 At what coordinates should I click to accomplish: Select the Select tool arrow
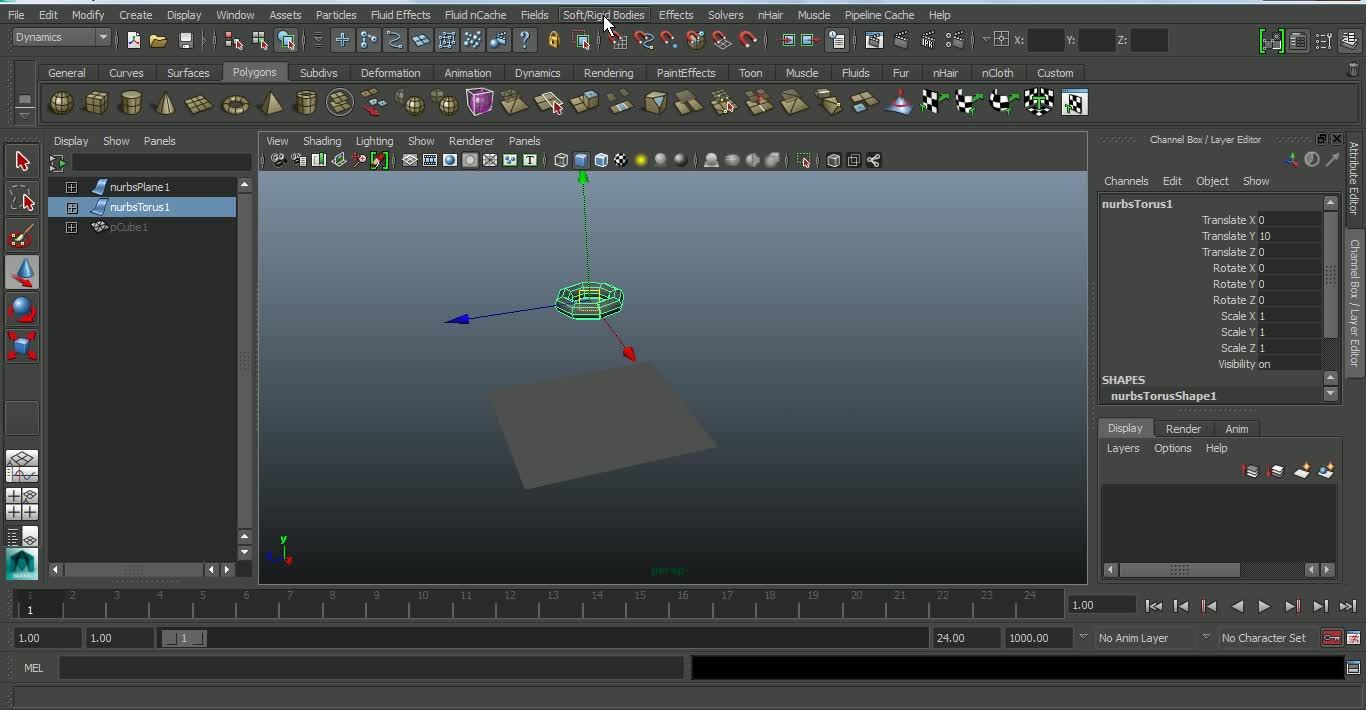(22, 162)
